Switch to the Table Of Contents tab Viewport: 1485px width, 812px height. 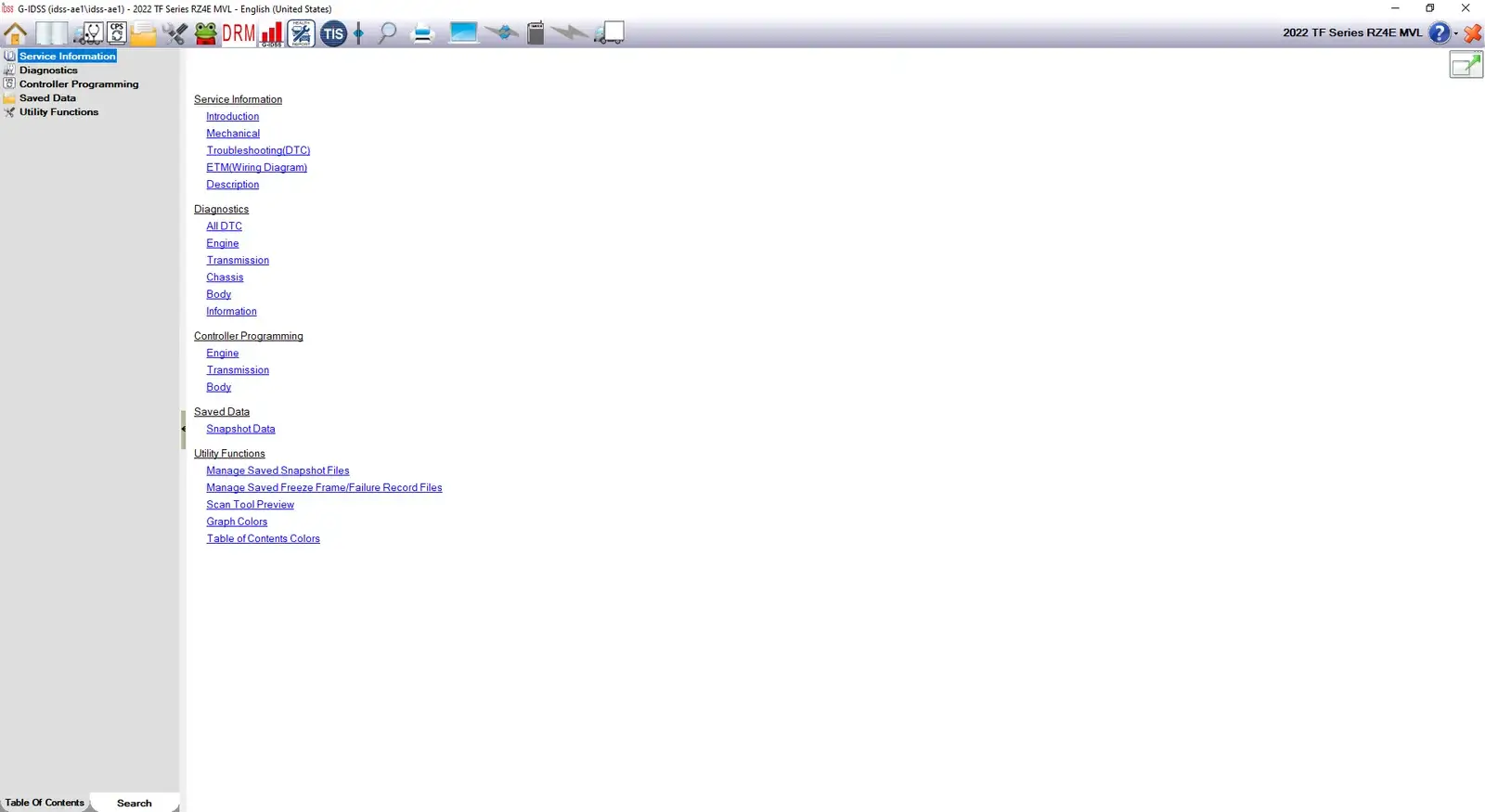click(x=45, y=803)
